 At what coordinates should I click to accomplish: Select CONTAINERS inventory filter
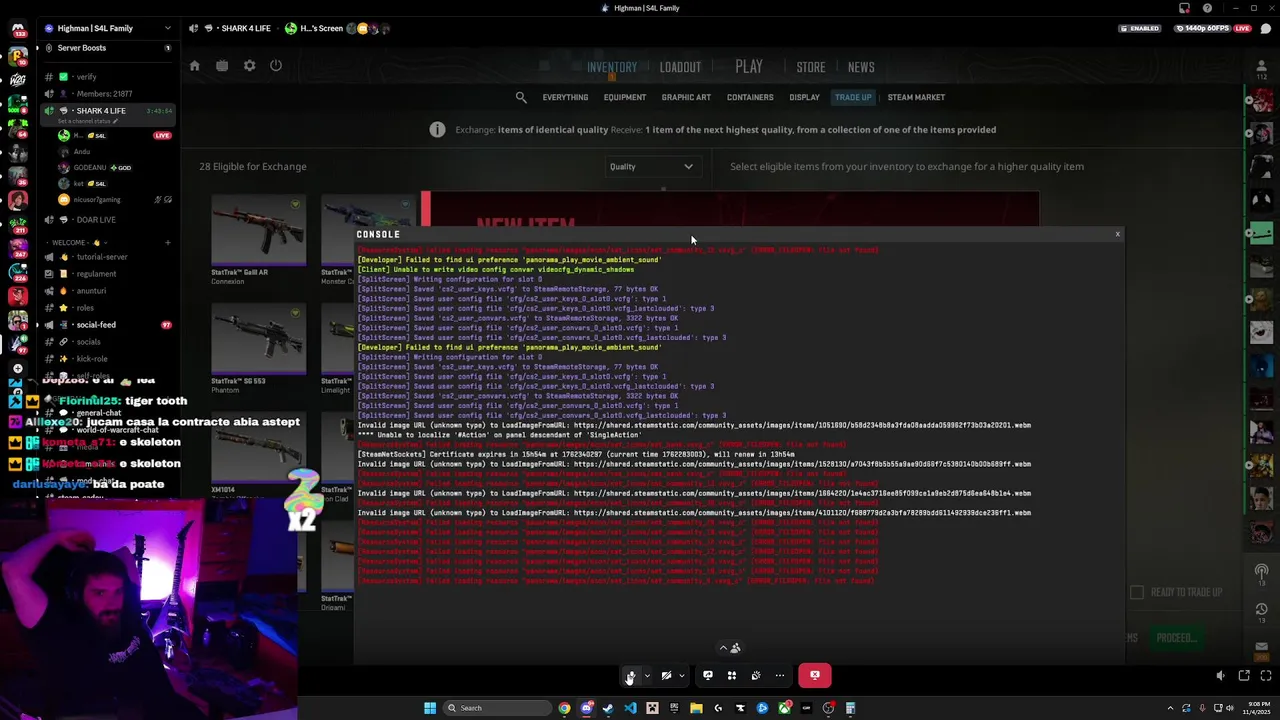tap(750, 97)
